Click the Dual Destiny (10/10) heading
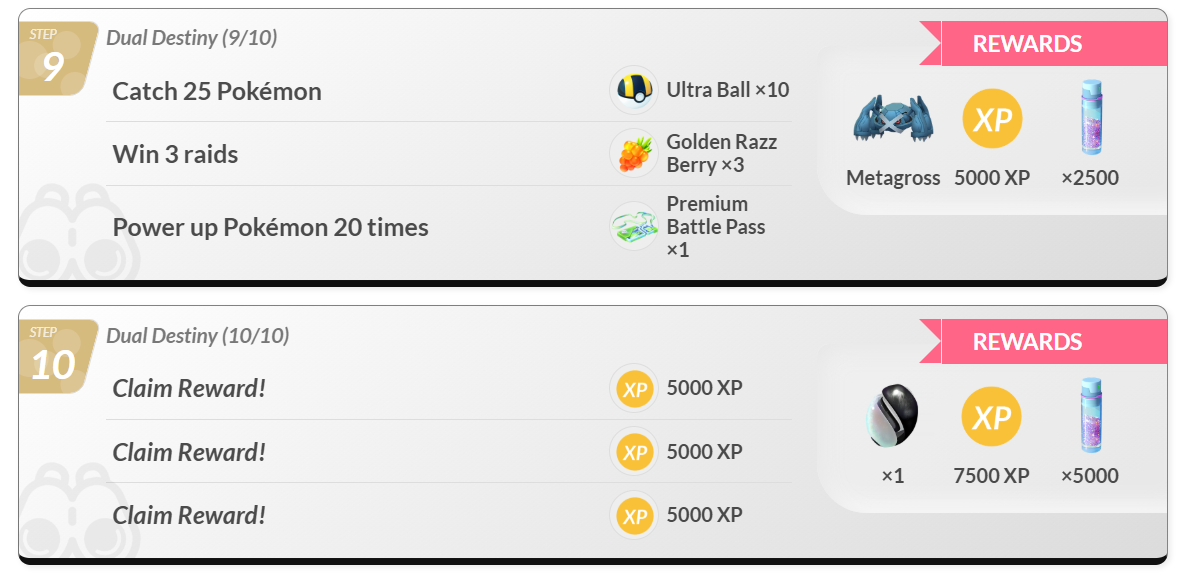1185x575 pixels. point(197,335)
